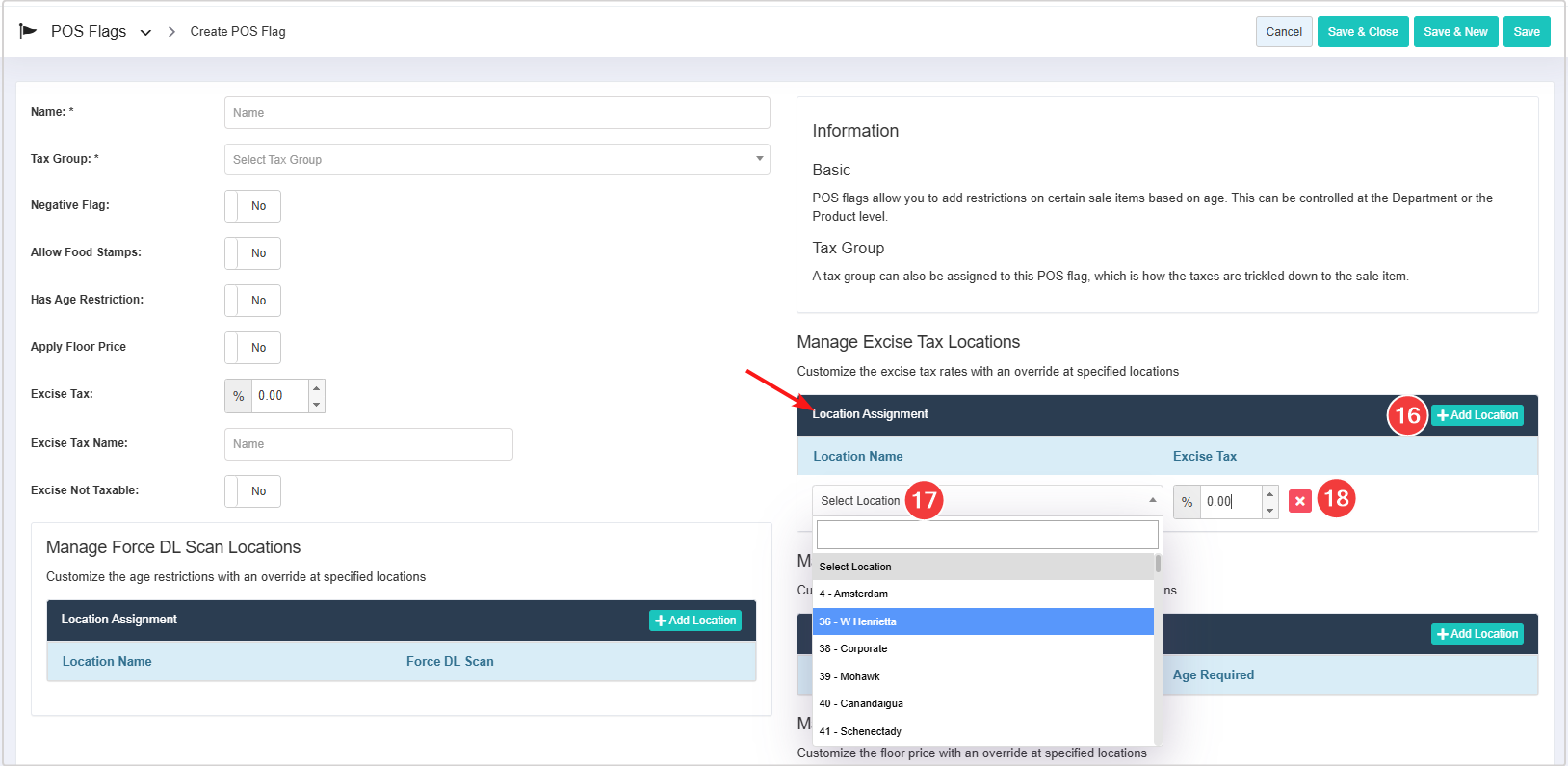Increase the Excise Tax value with up arrow
The image size is (1568, 766).
(x=316, y=388)
